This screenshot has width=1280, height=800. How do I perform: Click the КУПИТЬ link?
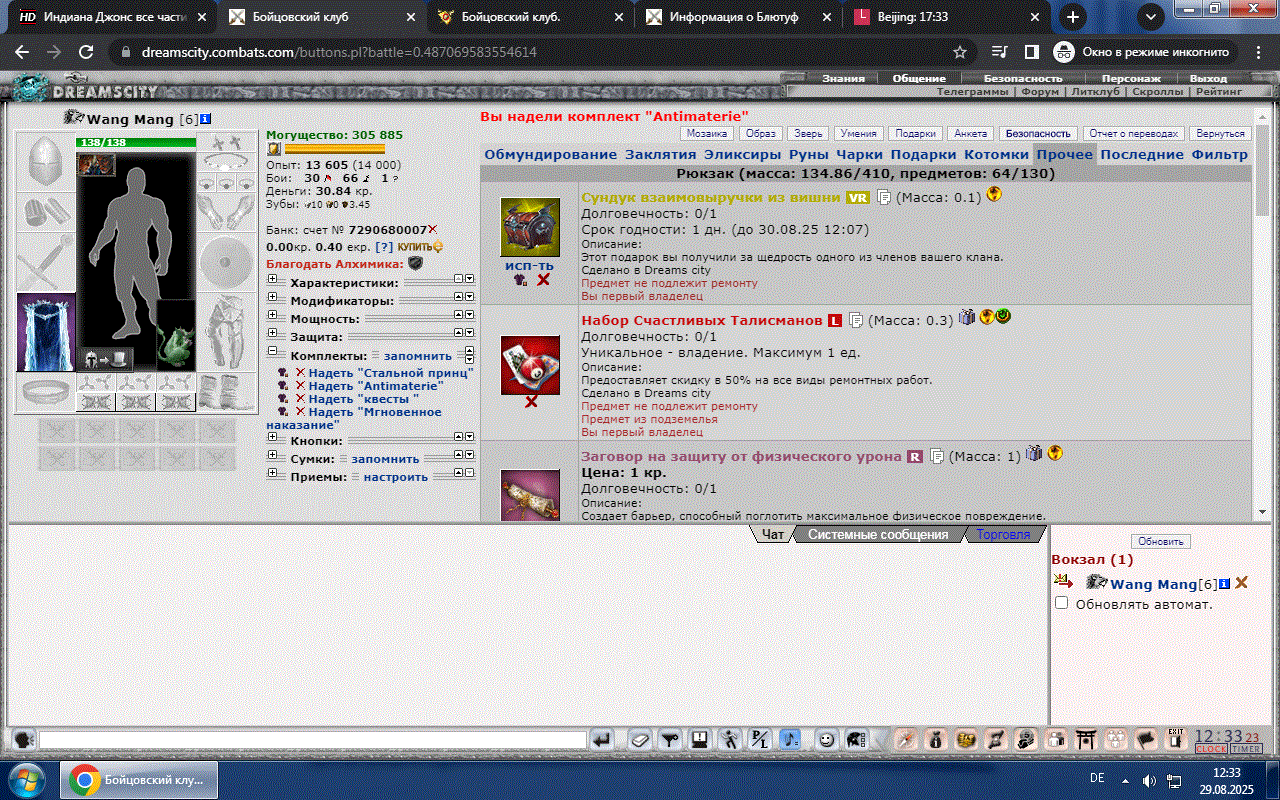[x=420, y=246]
